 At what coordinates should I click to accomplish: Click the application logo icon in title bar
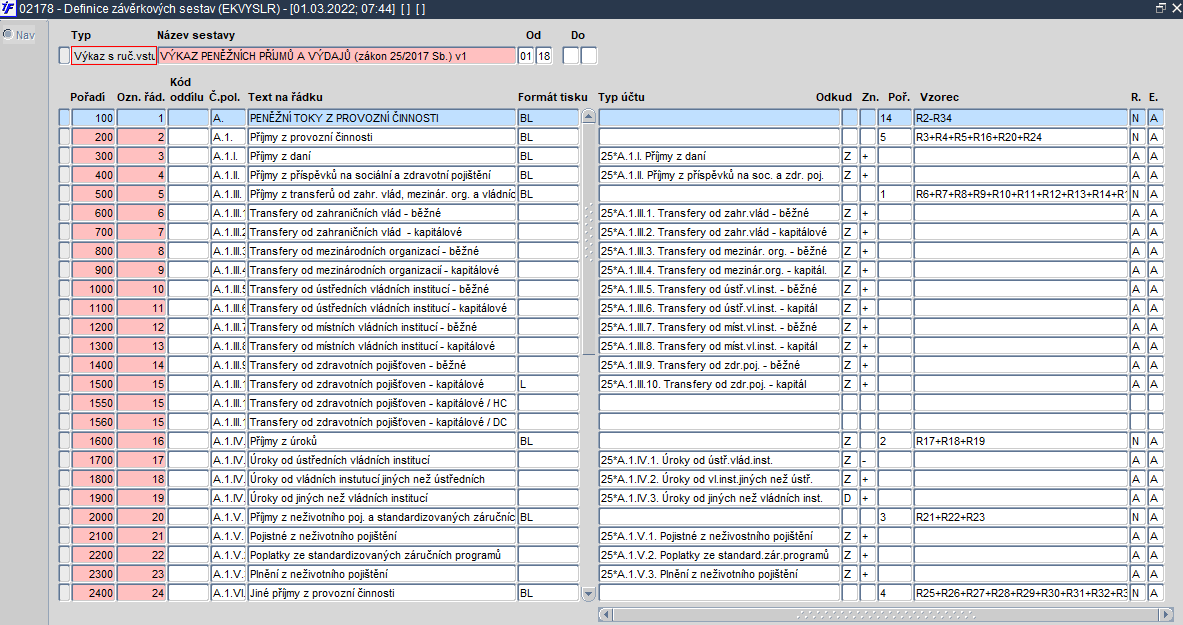tap(8, 8)
